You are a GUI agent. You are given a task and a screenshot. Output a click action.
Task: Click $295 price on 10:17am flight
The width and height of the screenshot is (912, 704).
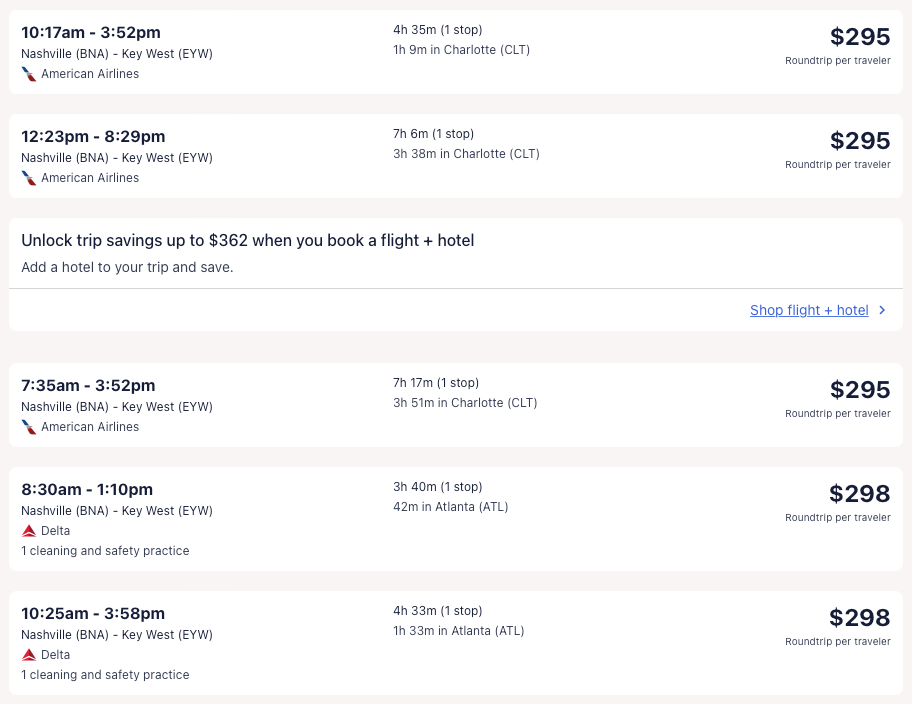click(859, 37)
